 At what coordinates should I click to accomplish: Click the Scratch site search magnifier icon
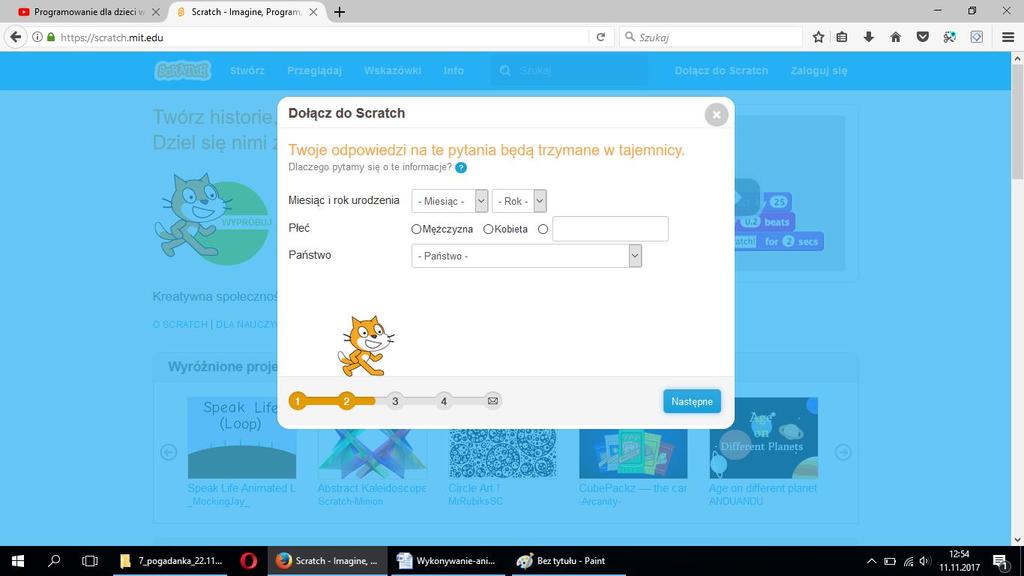click(505, 71)
